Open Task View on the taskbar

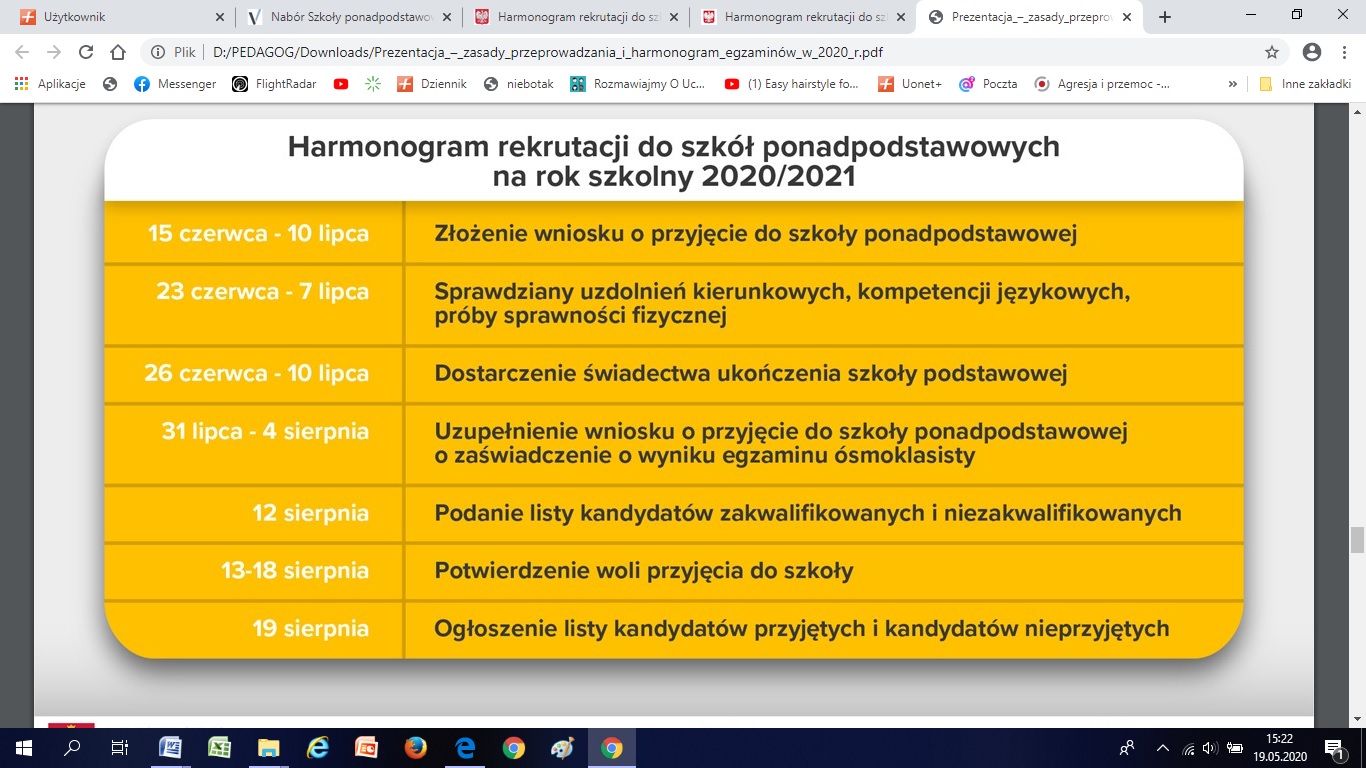(x=120, y=748)
